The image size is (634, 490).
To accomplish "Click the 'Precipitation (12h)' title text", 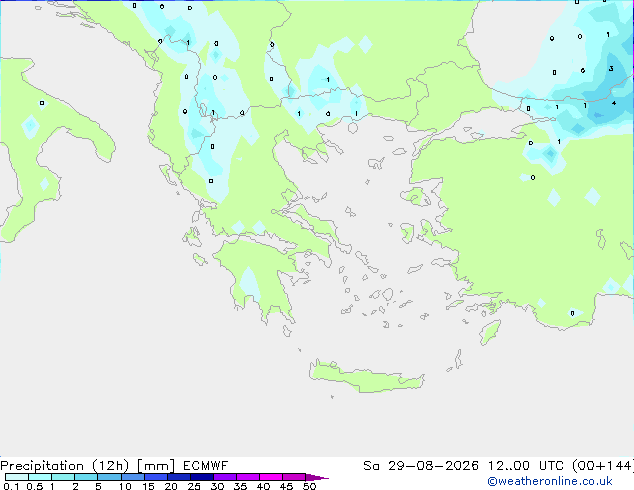I will [65, 466].
